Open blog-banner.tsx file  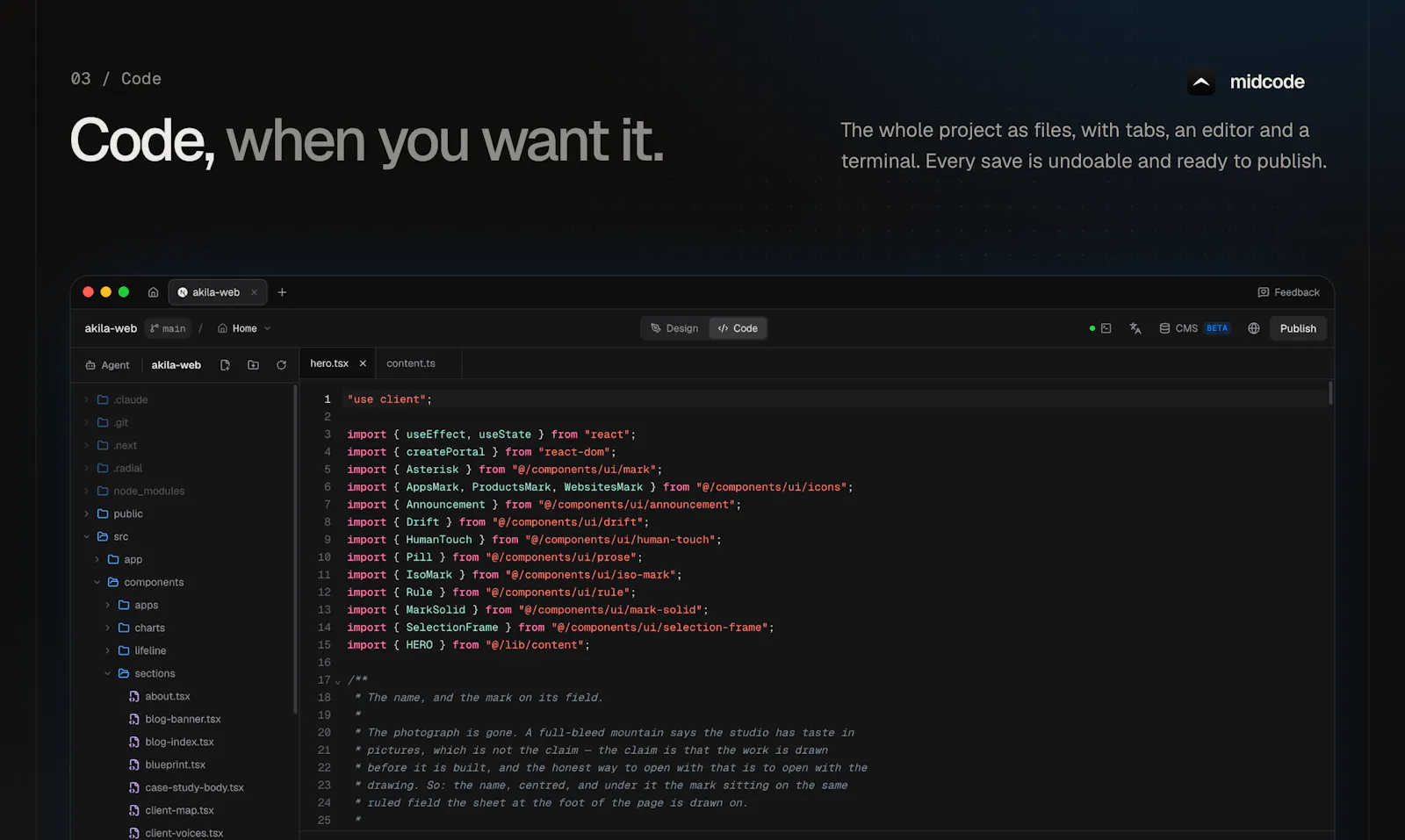point(184,719)
